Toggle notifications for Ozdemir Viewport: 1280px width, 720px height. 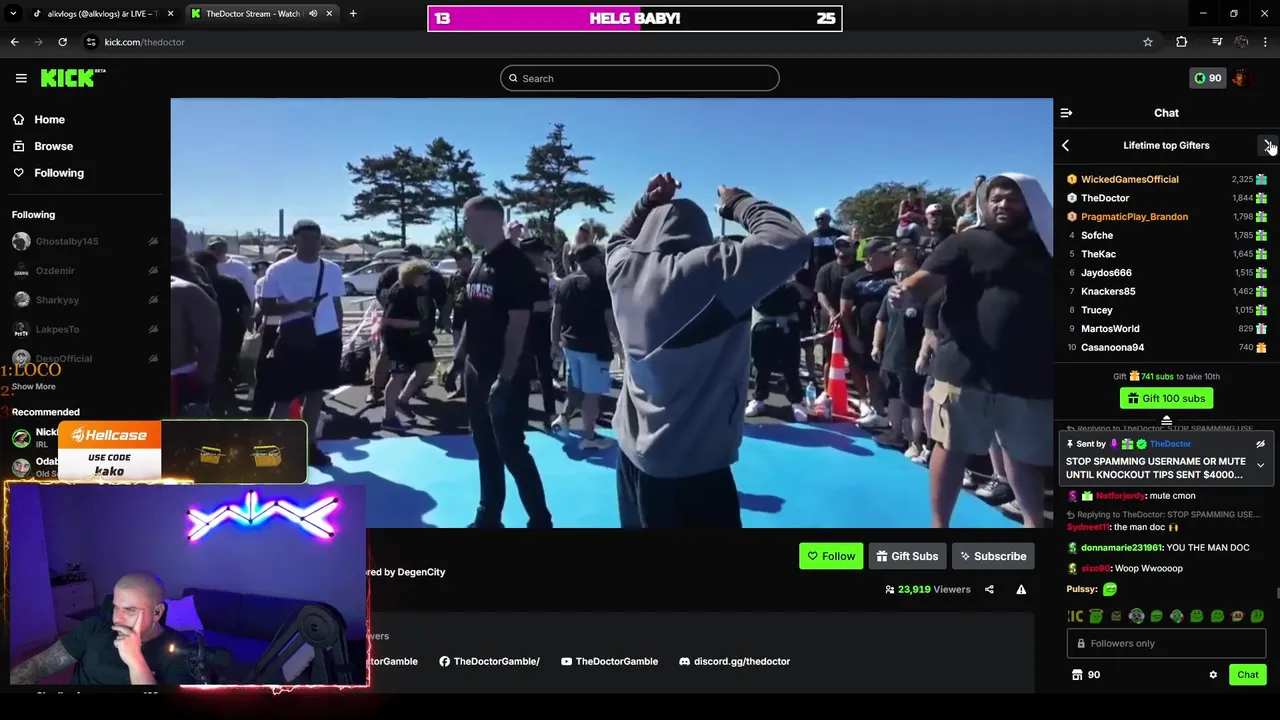[x=153, y=270]
